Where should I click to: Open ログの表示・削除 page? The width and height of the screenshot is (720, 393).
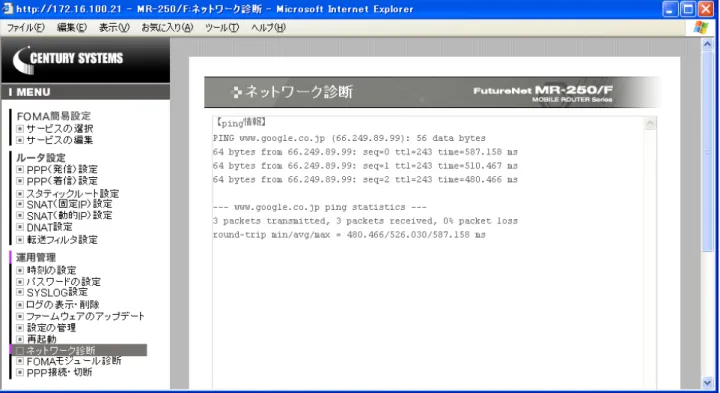coord(63,304)
